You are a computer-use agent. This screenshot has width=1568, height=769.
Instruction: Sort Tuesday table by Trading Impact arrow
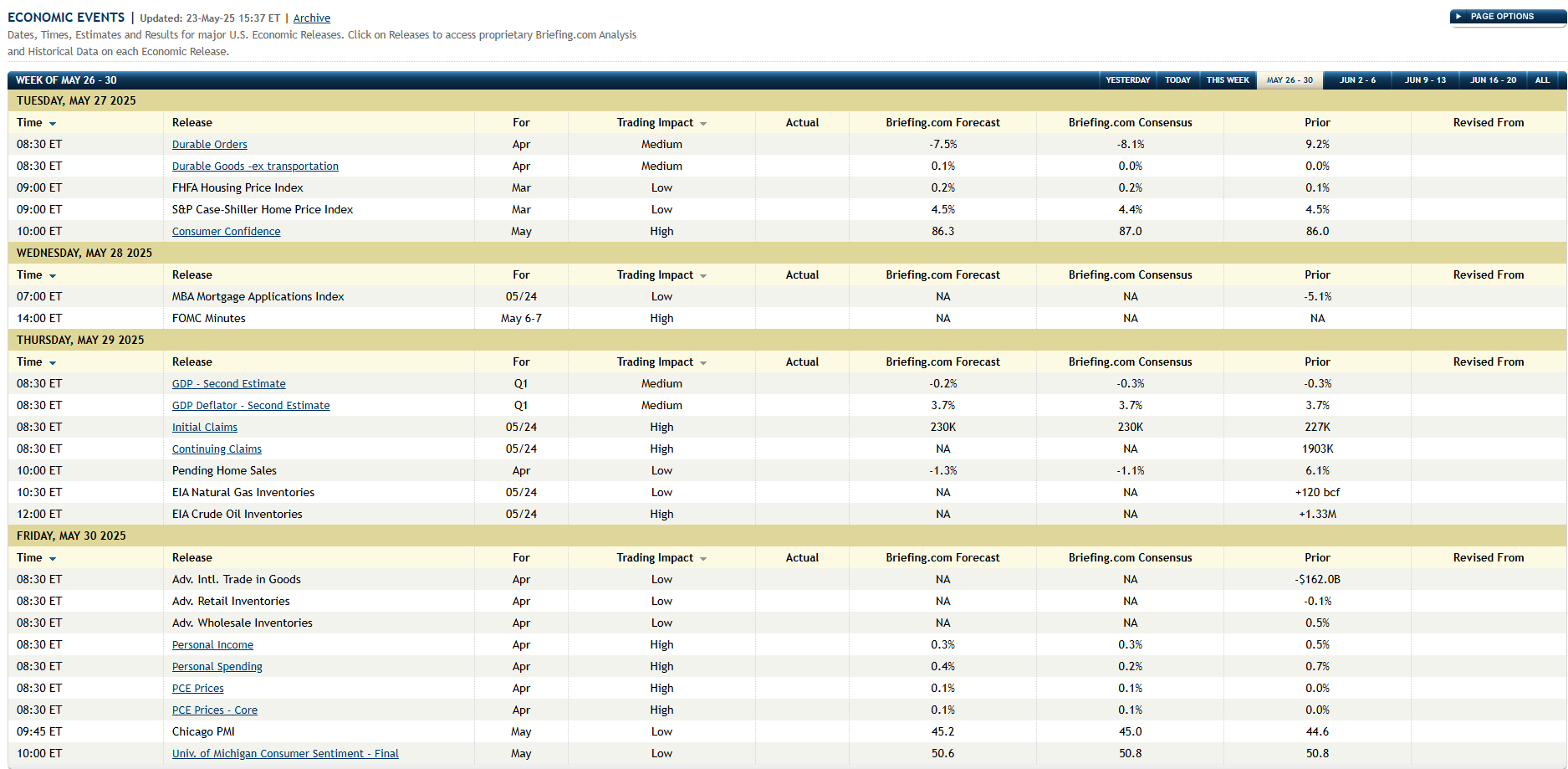703,124
